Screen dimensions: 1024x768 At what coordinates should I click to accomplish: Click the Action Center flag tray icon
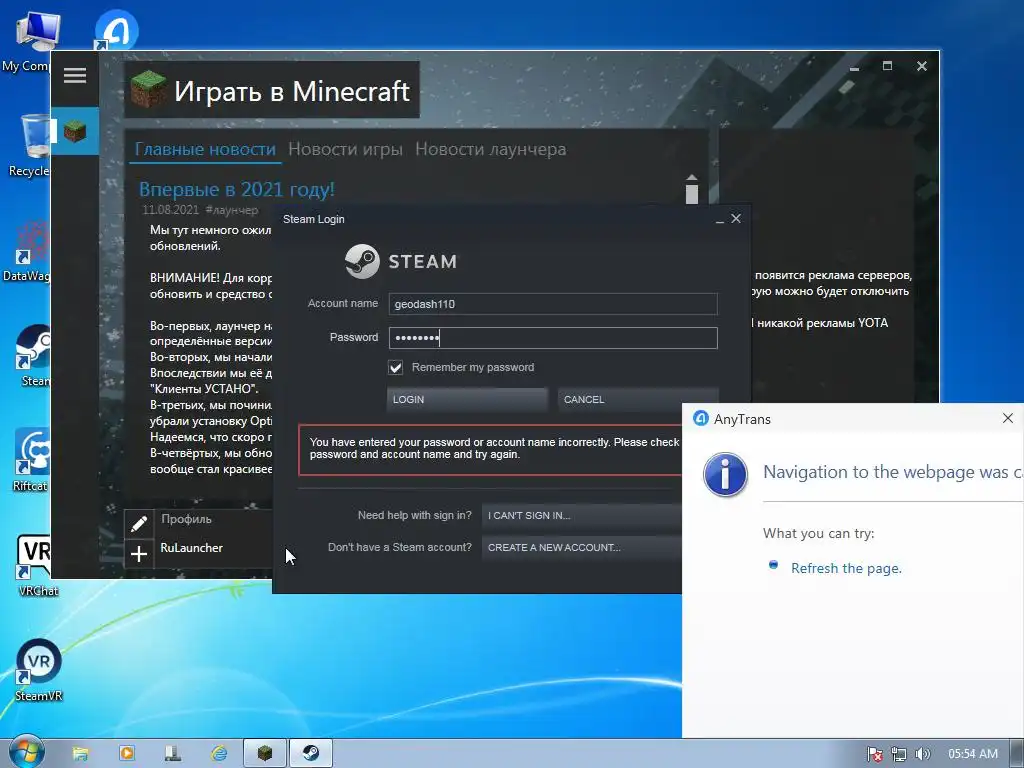pos(874,754)
